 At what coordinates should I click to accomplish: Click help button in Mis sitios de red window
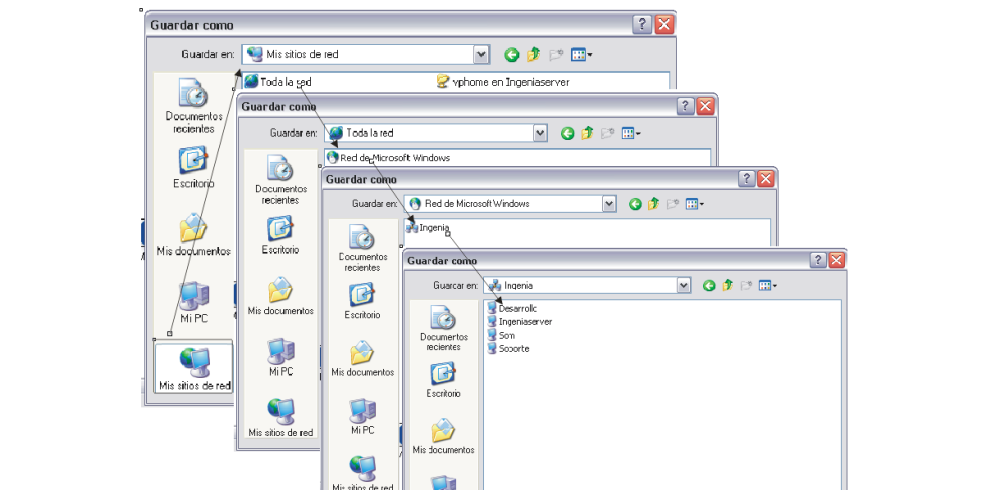(642, 25)
